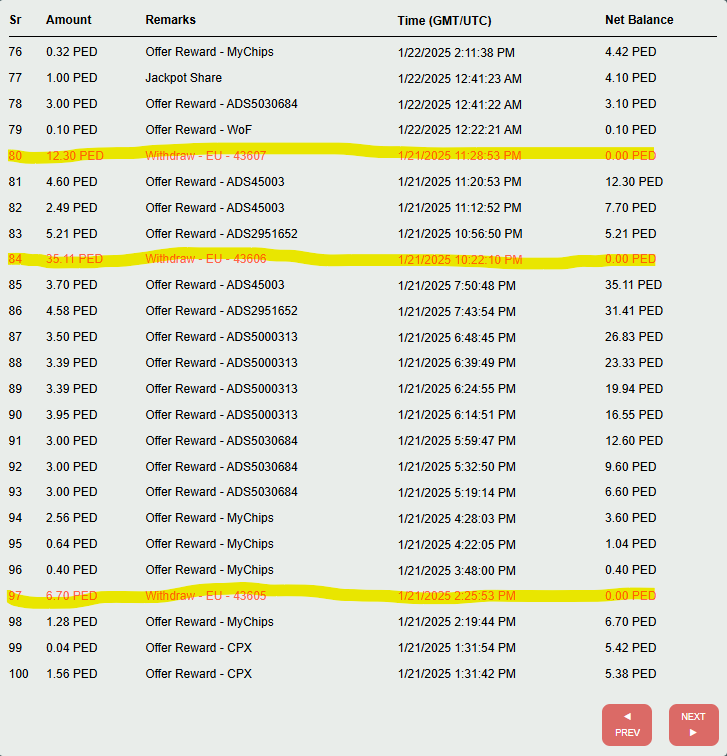Click Offer Reward - MyChips in row 94
This screenshot has width=727, height=756.
click(x=209, y=518)
